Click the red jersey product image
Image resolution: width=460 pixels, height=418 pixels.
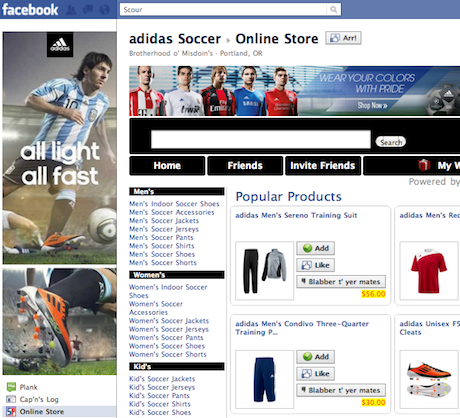(x=429, y=271)
